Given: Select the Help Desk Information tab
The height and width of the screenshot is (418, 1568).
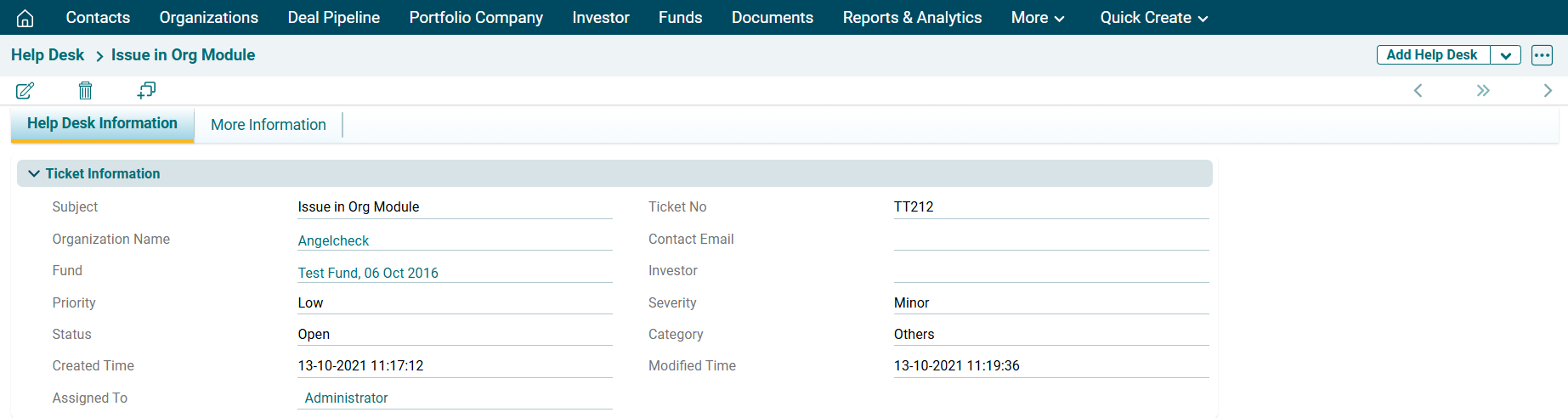Looking at the screenshot, I should pyautogui.click(x=102, y=123).
